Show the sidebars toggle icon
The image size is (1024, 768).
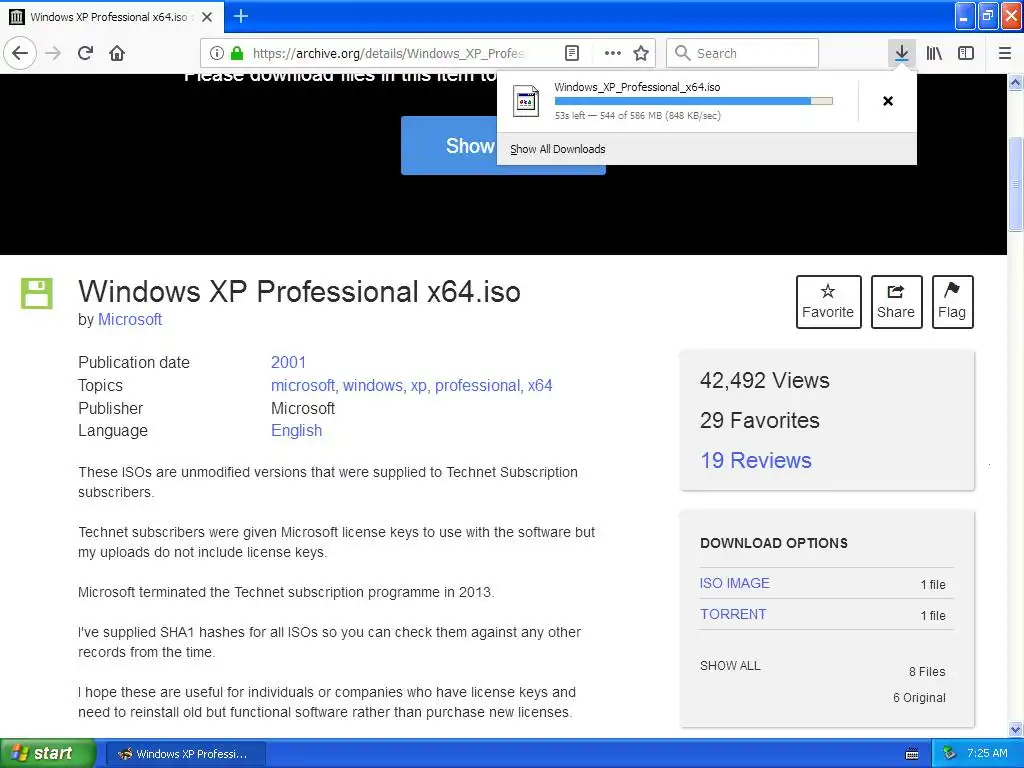coord(966,54)
